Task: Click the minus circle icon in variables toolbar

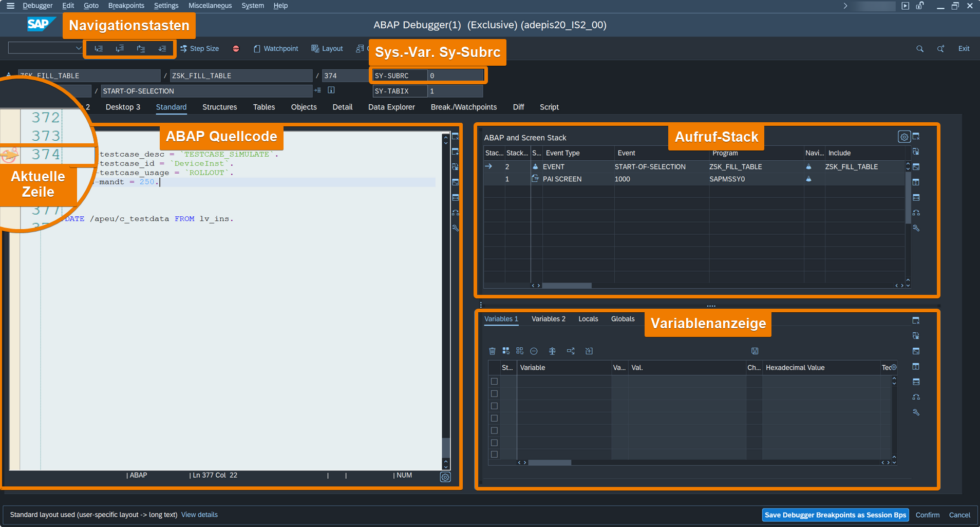Action: [x=534, y=351]
